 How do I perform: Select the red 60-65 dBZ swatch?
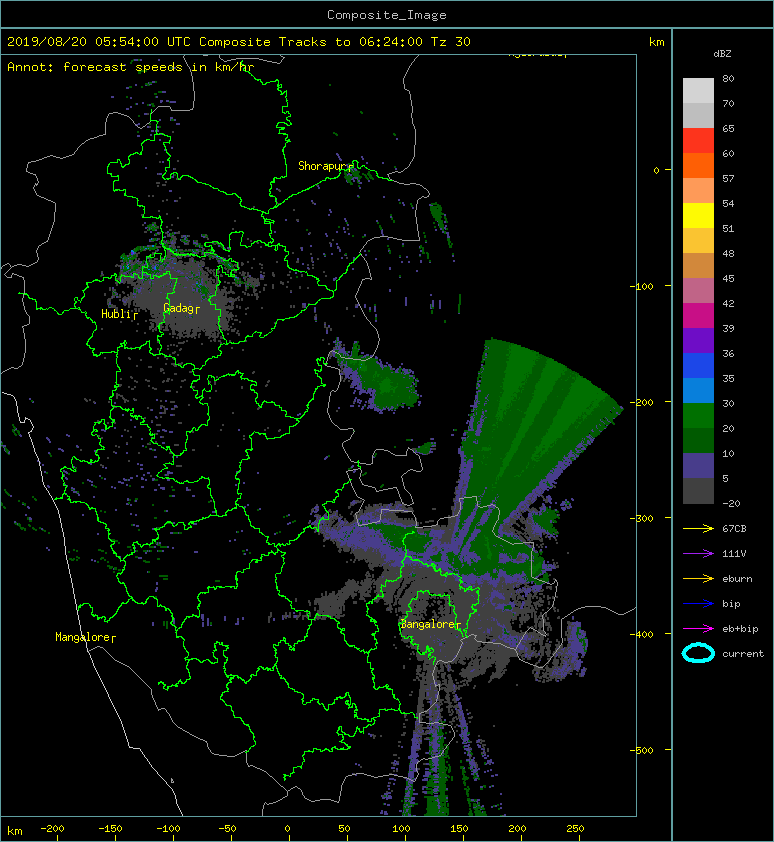coord(698,140)
